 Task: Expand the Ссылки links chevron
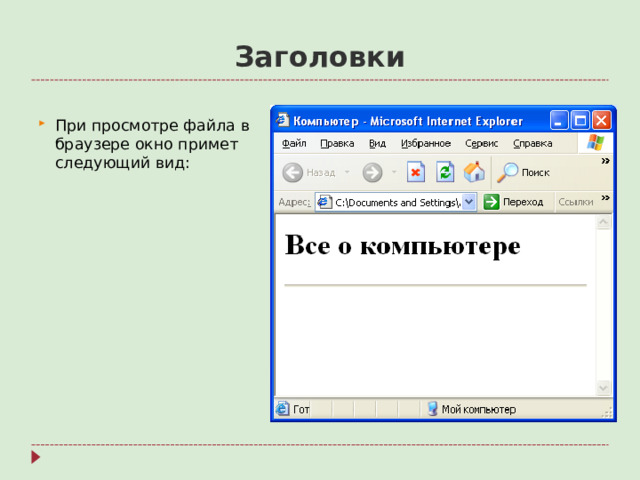(605, 198)
